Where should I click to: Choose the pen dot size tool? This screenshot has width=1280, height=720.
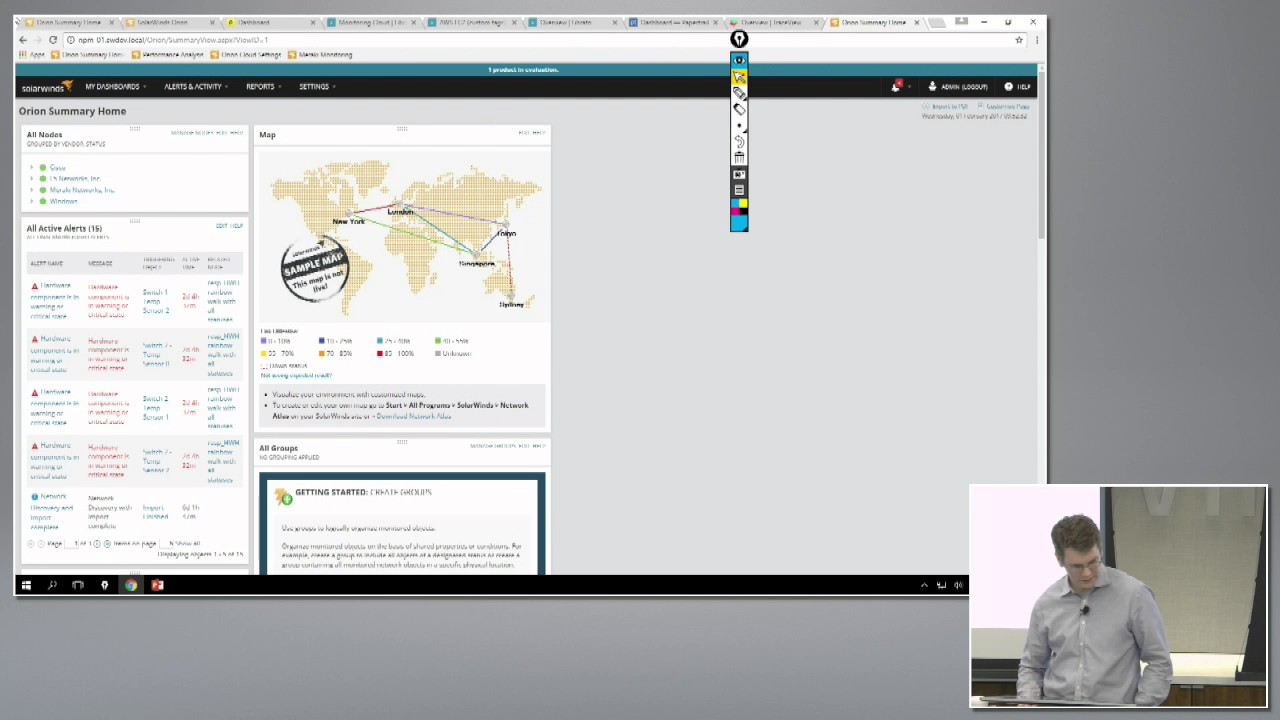click(739, 125)
